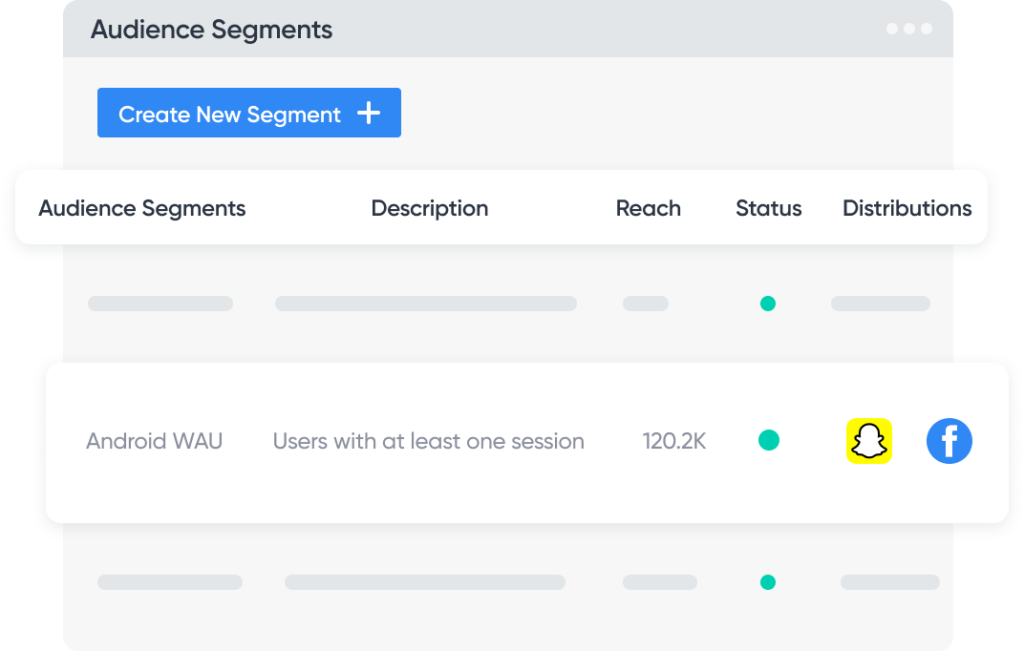
Task: Click the Facebook distribution icon
Action: pos(948,441)
